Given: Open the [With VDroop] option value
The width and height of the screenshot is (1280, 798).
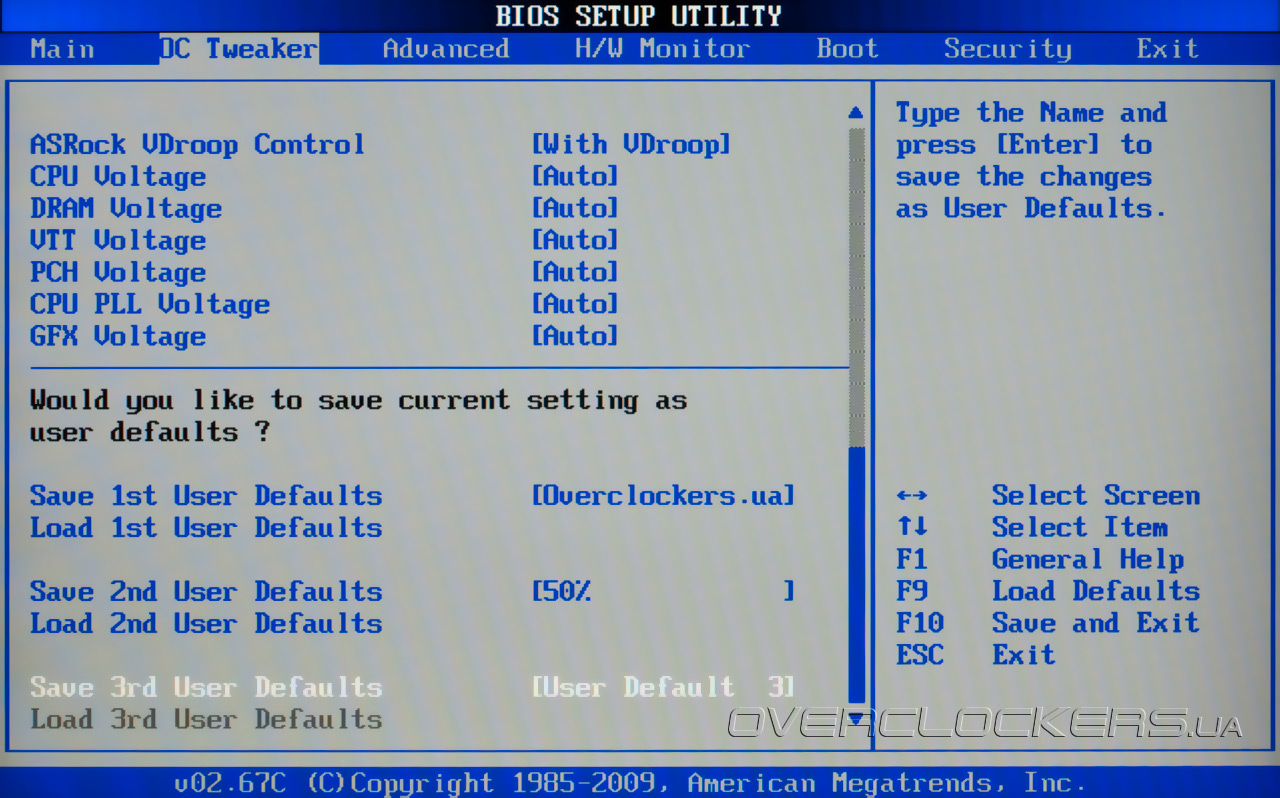Looking at the screenshot, I should point(631,144).
